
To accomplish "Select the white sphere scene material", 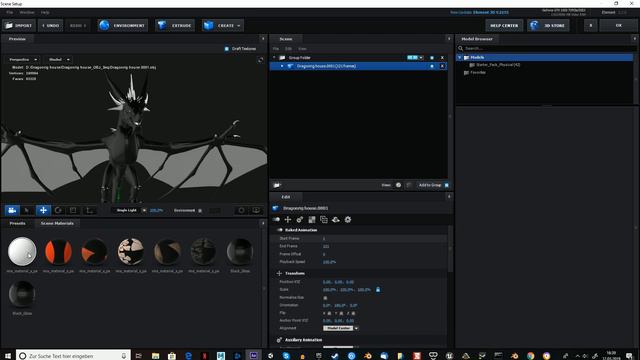I will click(22, 251).
